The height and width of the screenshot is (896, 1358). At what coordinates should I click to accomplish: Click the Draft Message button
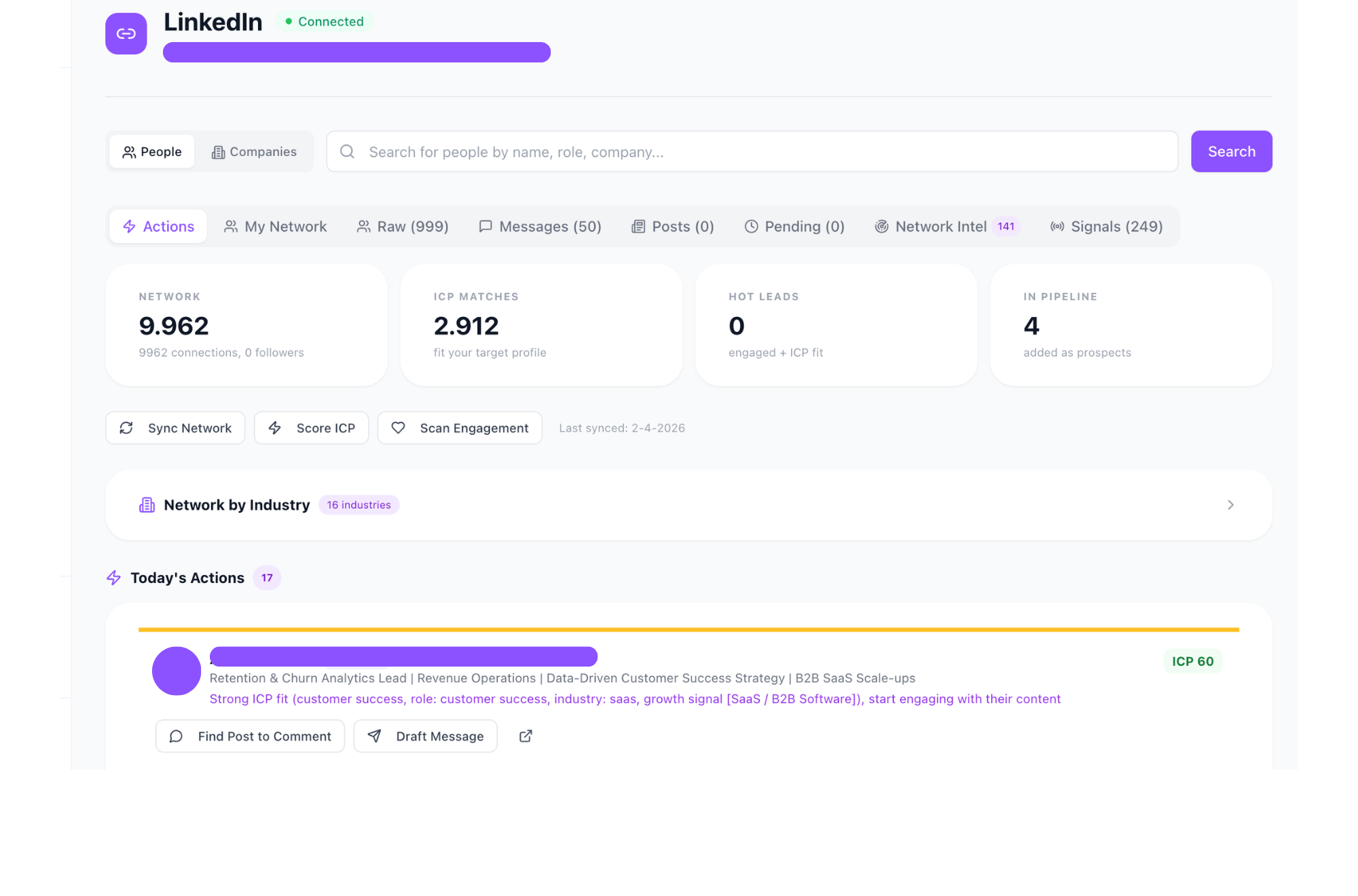pos(425,736)
